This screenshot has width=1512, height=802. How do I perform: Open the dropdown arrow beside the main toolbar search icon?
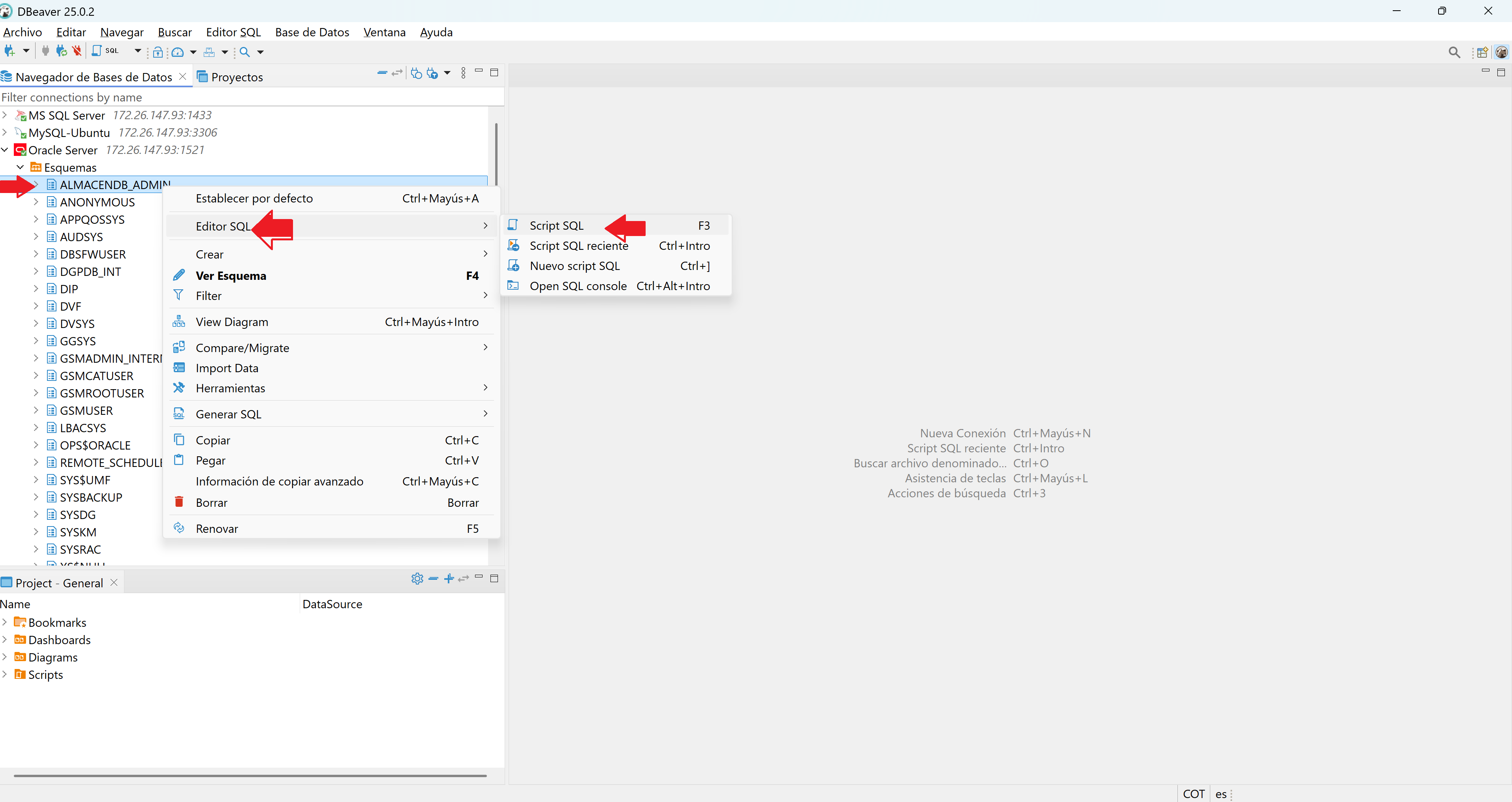click(x=260, y=52)
